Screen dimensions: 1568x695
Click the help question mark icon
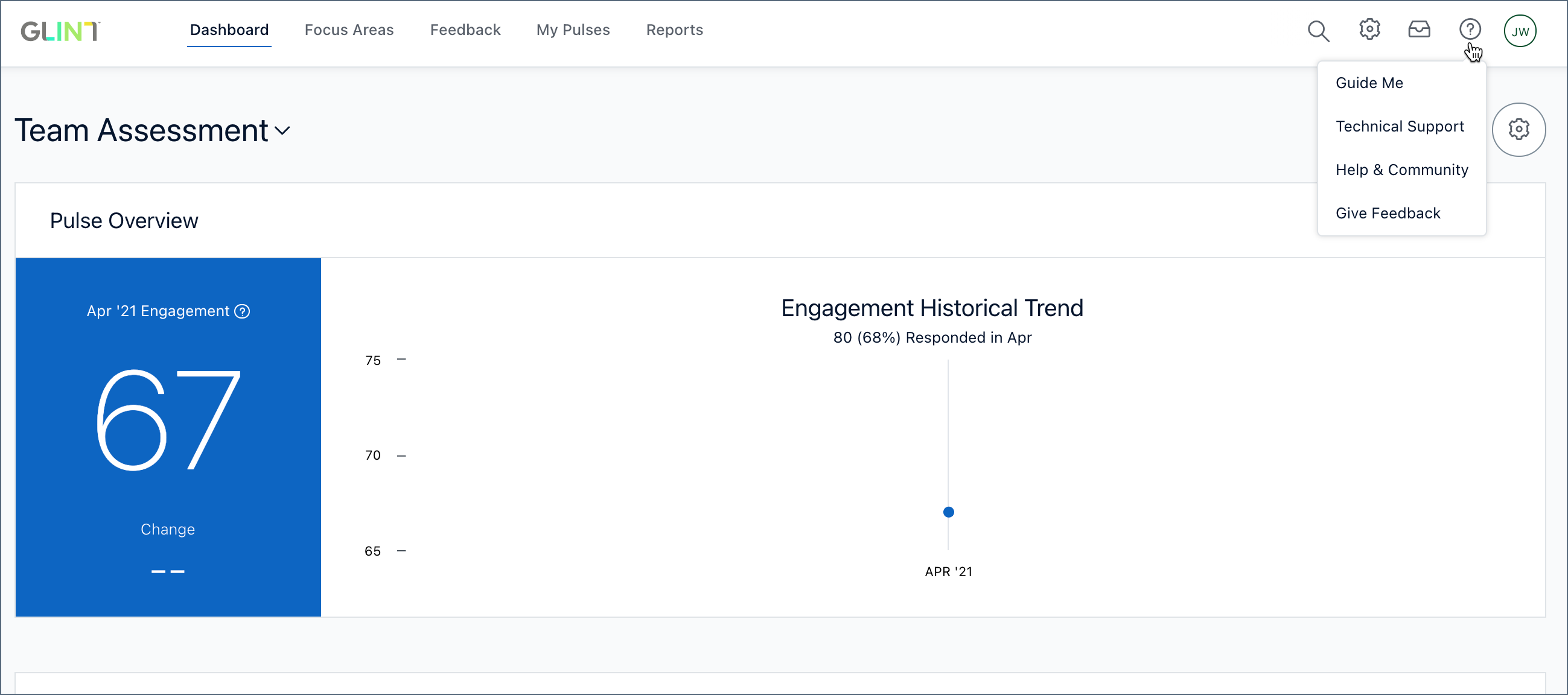tap(1470, 29)
